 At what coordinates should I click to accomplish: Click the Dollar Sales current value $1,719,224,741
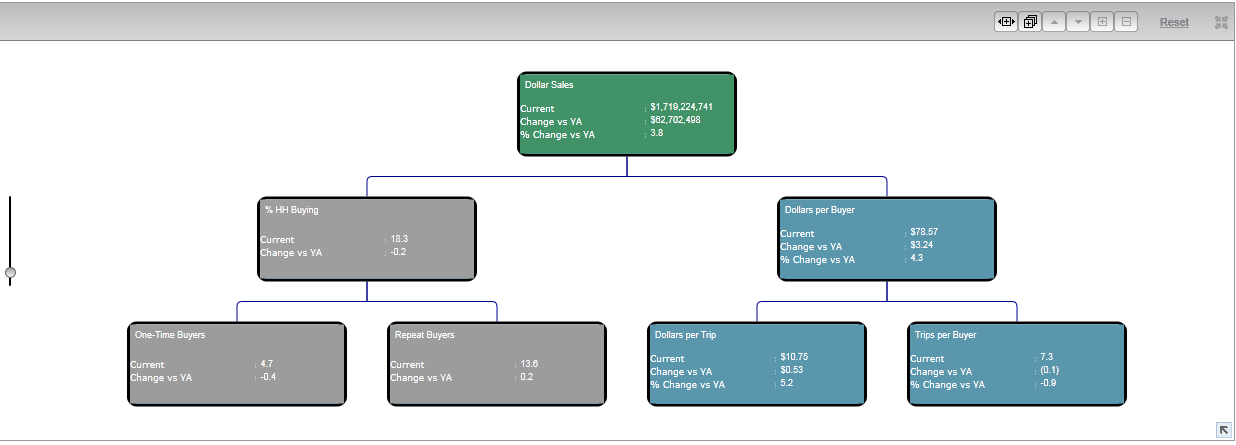(681, 107)
